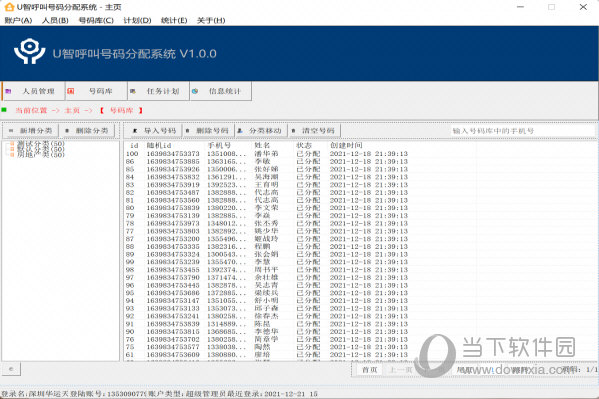Select the row with random id 1639834753885
This screenshot has width=599, height=399.
point(267,162)
